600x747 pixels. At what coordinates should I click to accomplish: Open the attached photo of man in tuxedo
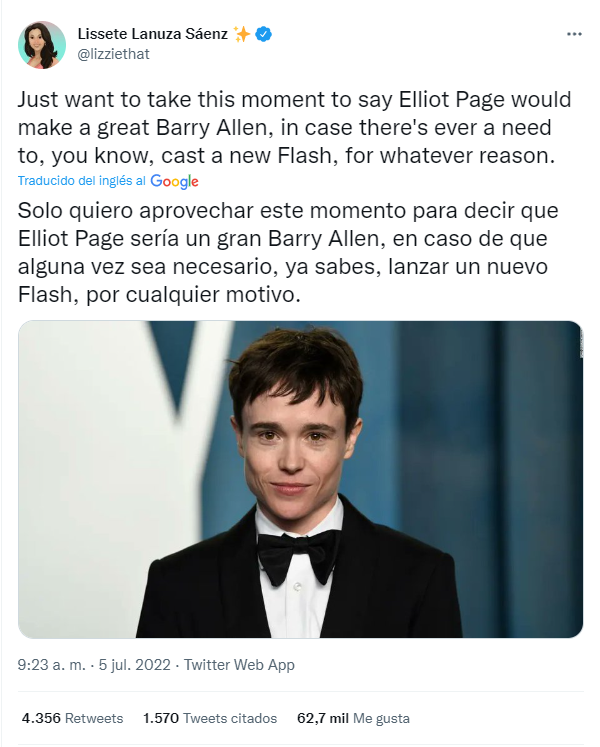[x=300, y=479]
